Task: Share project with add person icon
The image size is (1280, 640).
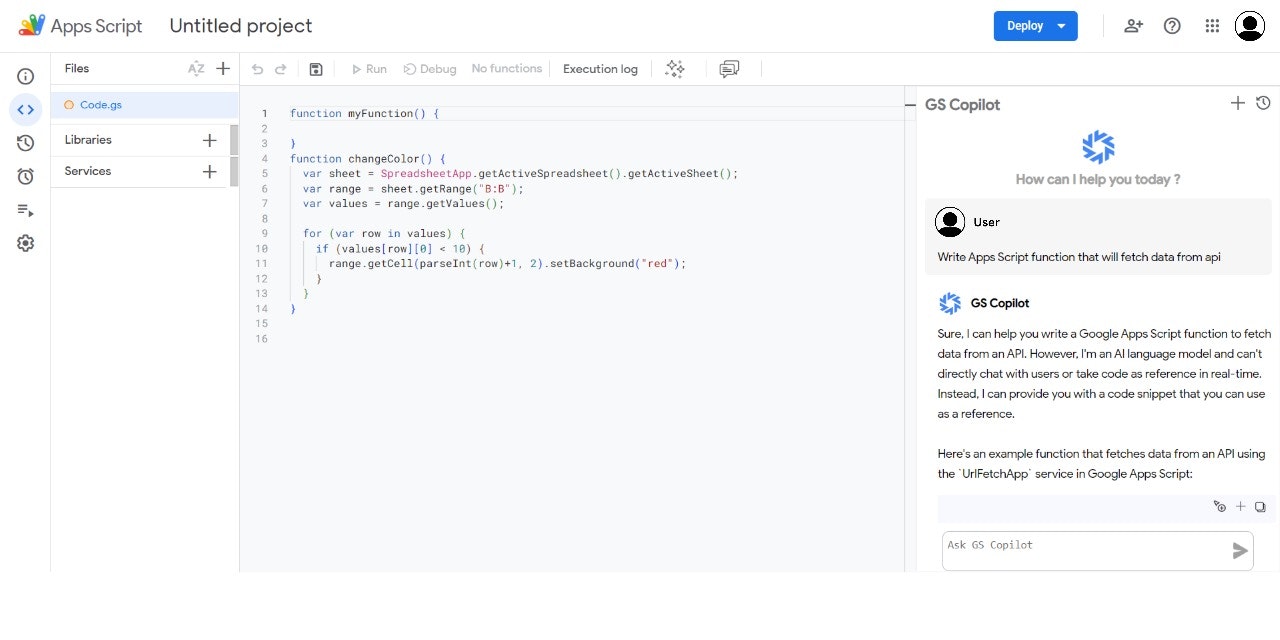Action: [x=1133, y=26]
